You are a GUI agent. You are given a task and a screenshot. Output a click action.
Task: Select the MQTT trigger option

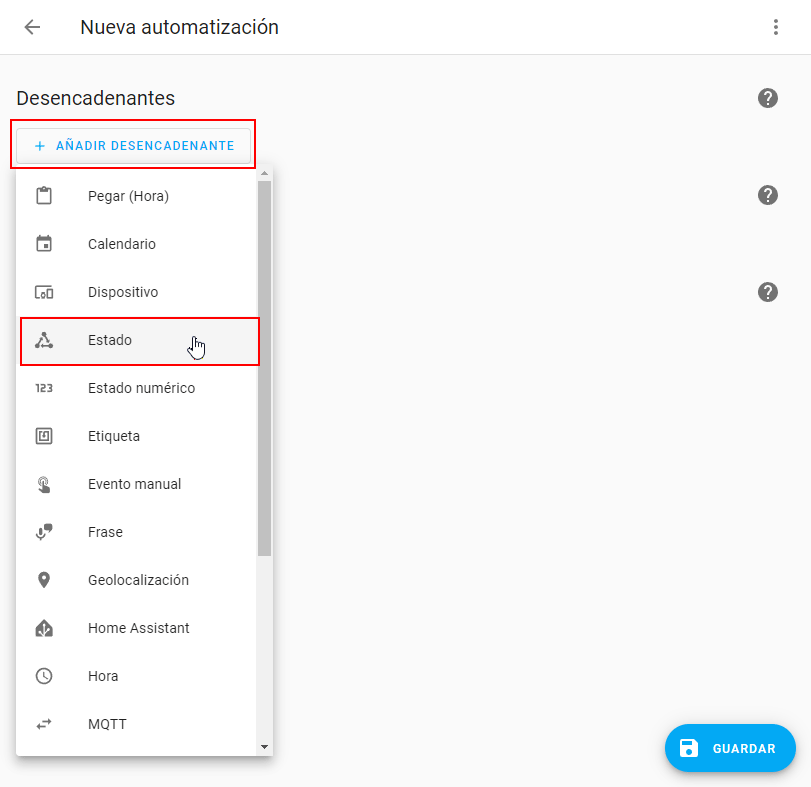click(107, 724)
